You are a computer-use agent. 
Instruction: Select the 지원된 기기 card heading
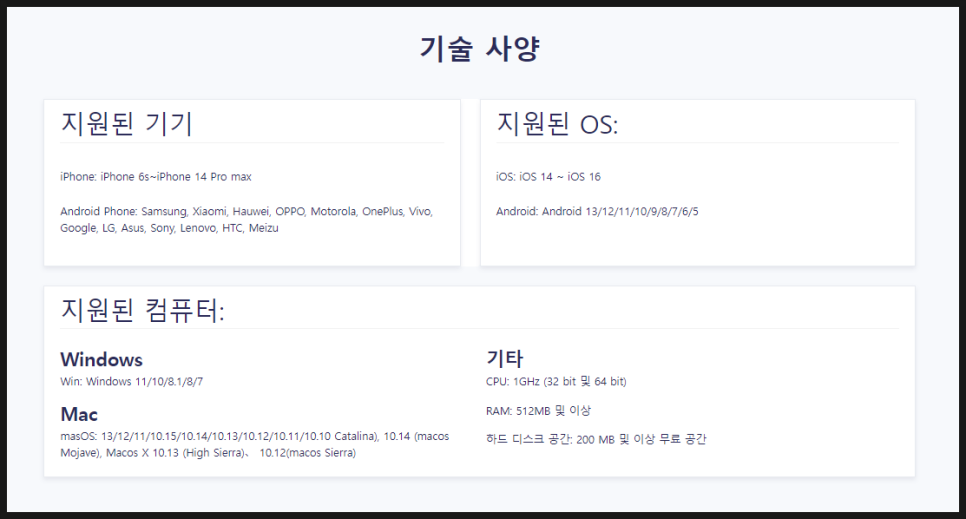(126, 123)
